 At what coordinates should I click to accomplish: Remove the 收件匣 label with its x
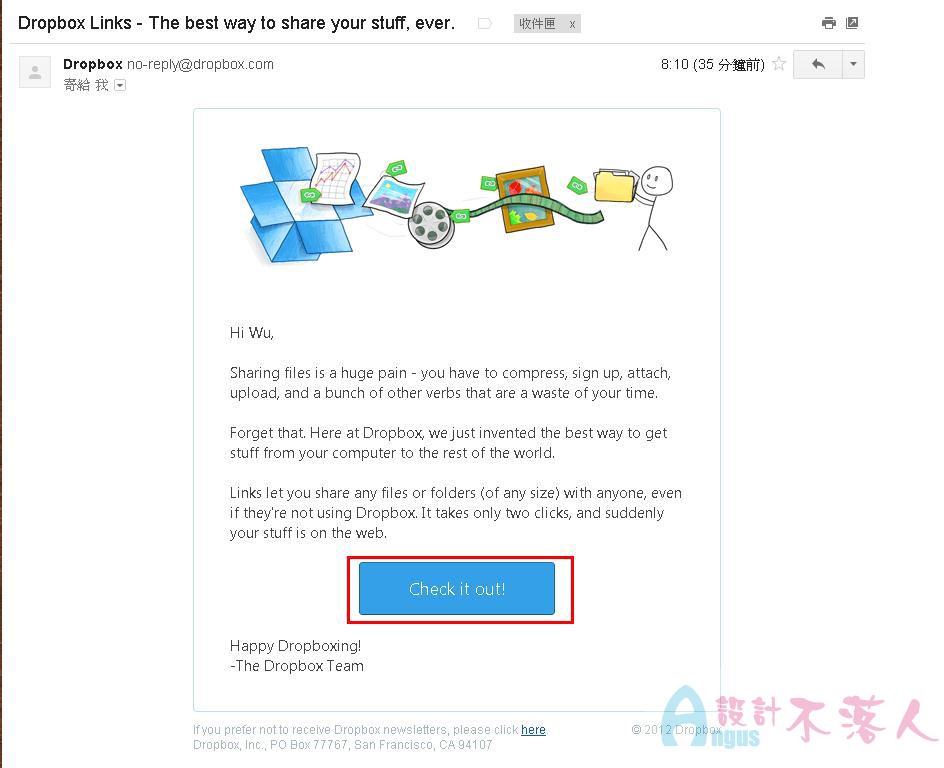pyautogui.click(x=572, y=24)
